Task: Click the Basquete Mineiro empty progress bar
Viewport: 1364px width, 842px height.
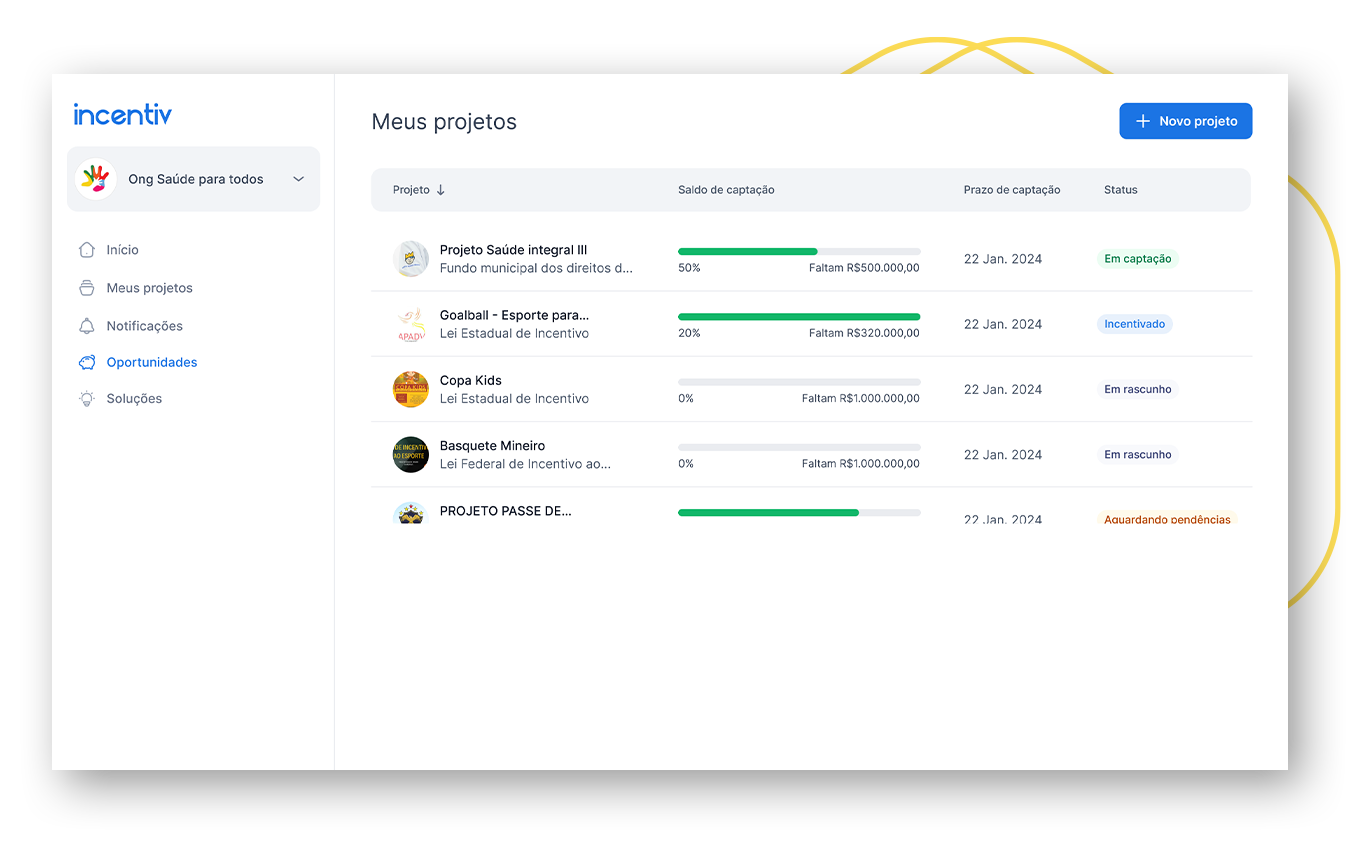Action: click(x=799, y=446)
